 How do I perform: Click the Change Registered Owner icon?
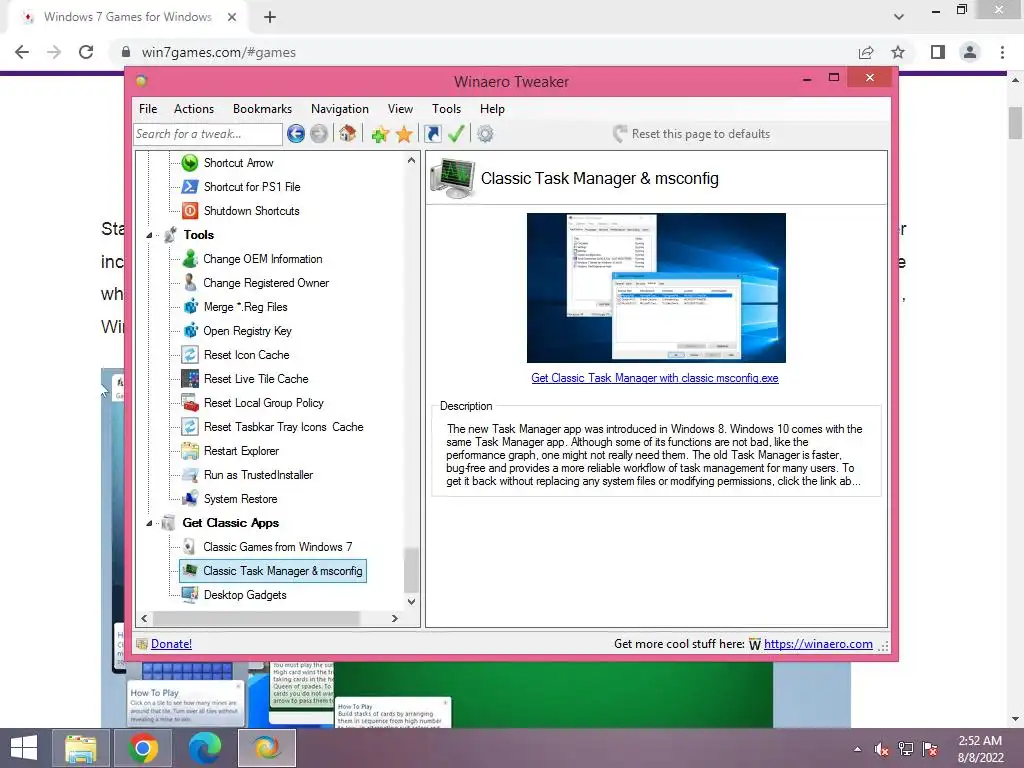click(x=189, y=283)
